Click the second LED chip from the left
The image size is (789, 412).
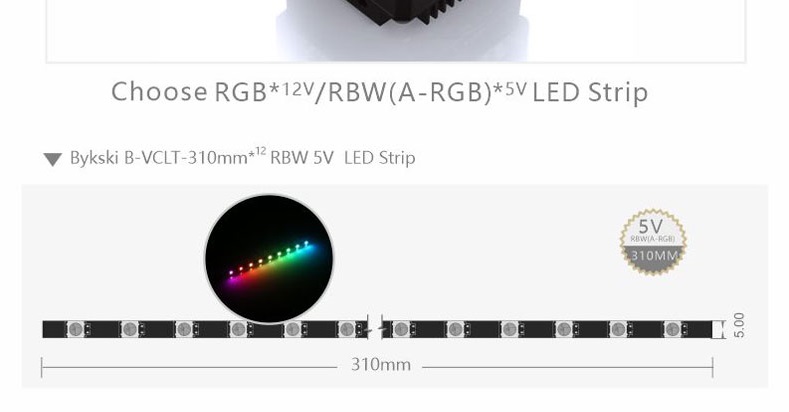click(x=130, y=329)
